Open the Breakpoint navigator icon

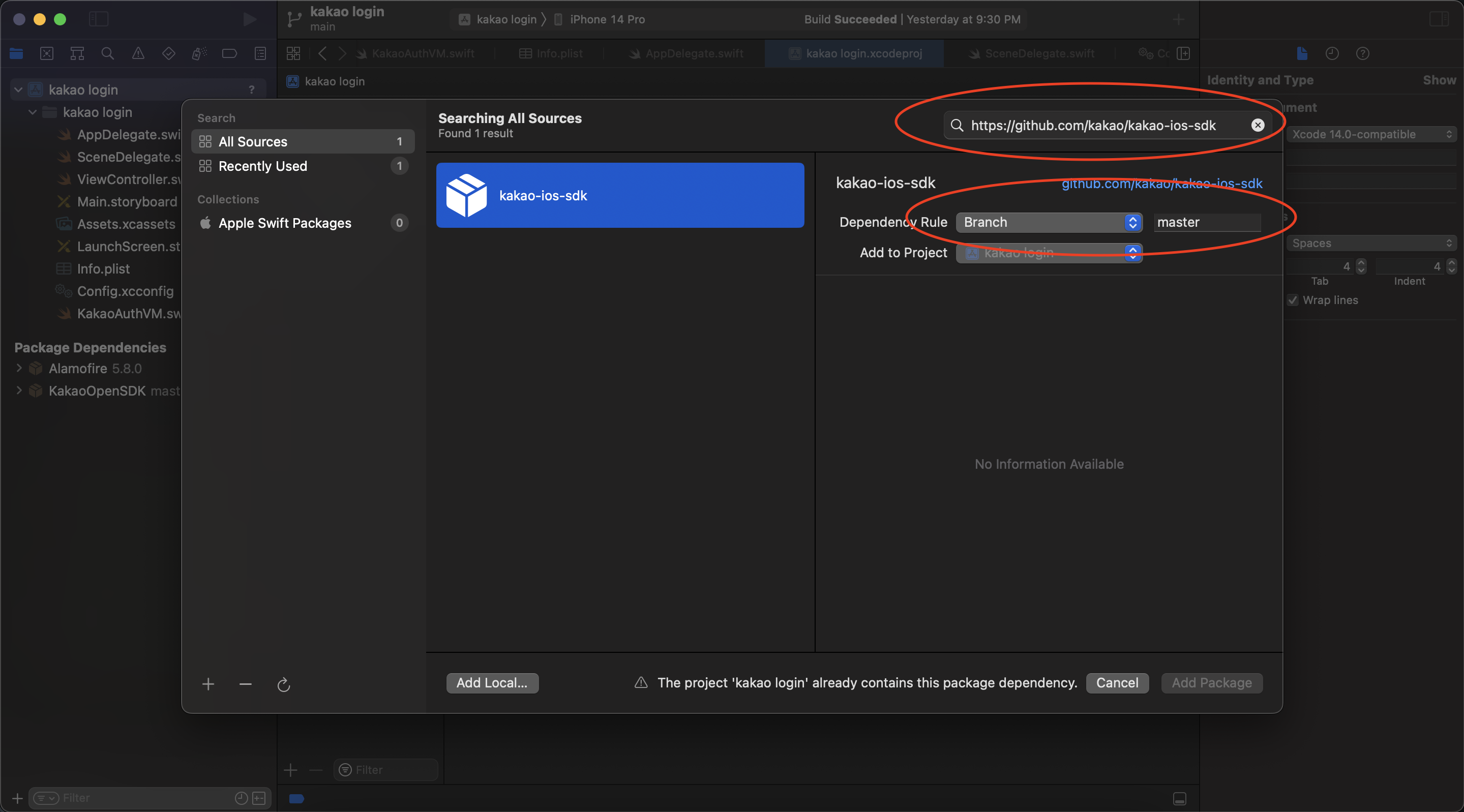point(230,53)
